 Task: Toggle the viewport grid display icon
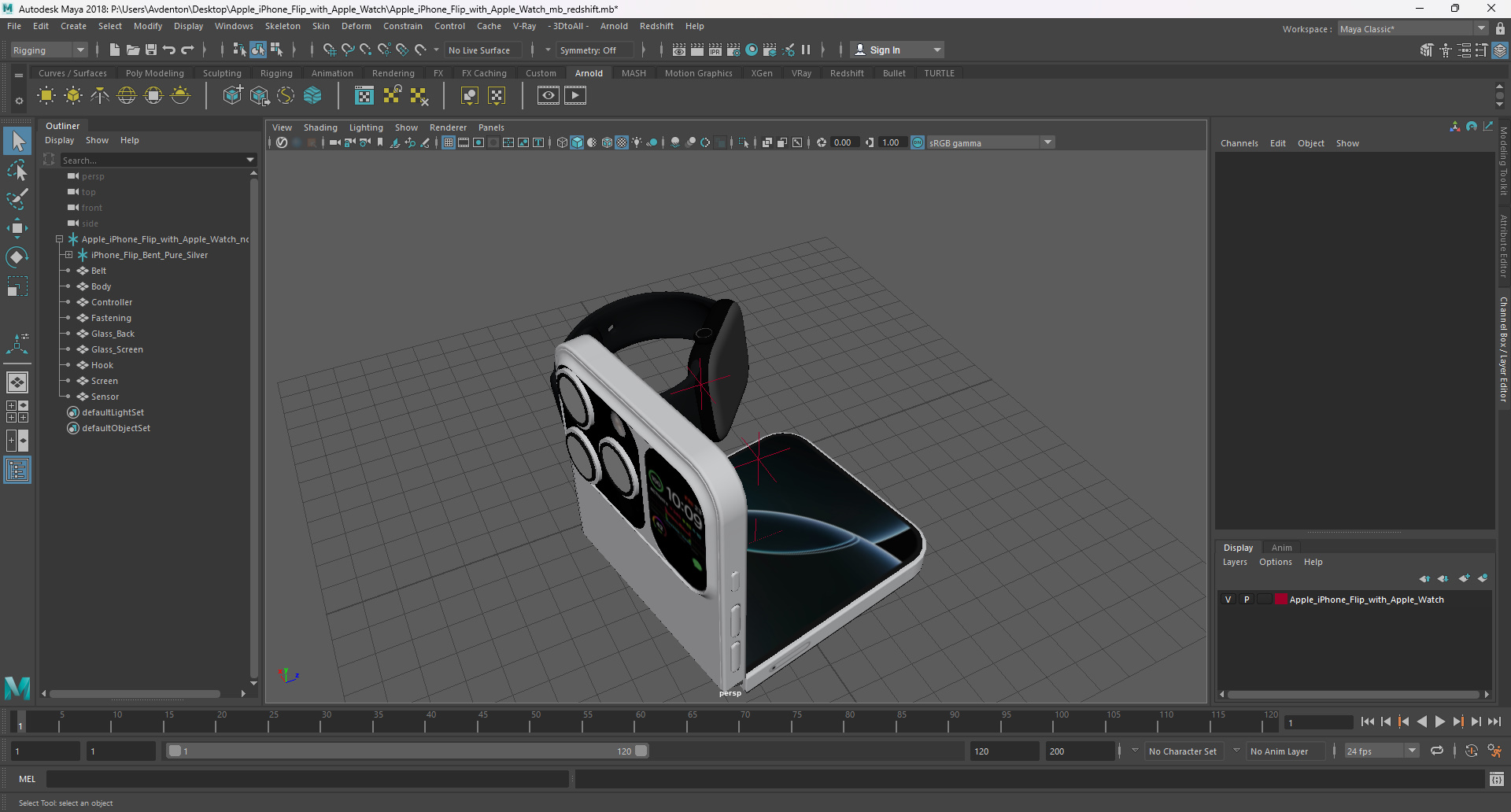[x=449, y=142]
